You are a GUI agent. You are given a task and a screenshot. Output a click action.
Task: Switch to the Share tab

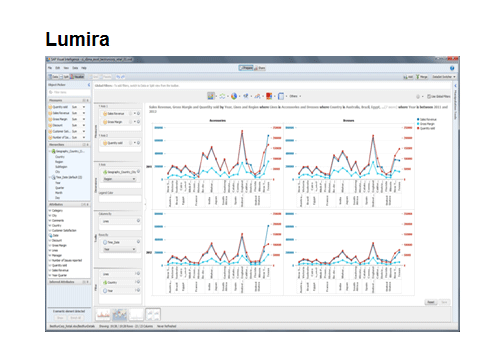tap(260, 68)
